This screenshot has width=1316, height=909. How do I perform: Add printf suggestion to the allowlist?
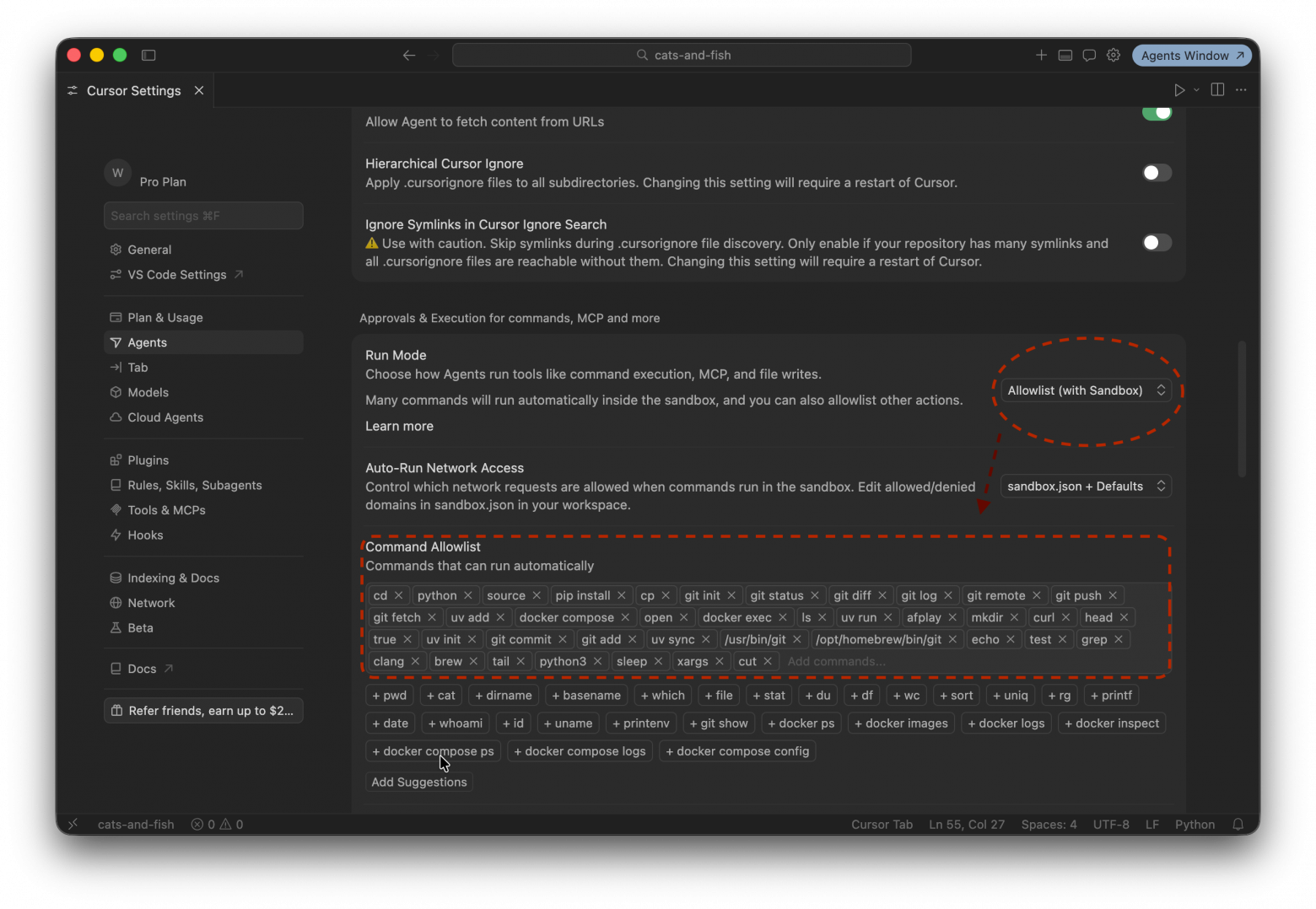(x=1111, y=696)
